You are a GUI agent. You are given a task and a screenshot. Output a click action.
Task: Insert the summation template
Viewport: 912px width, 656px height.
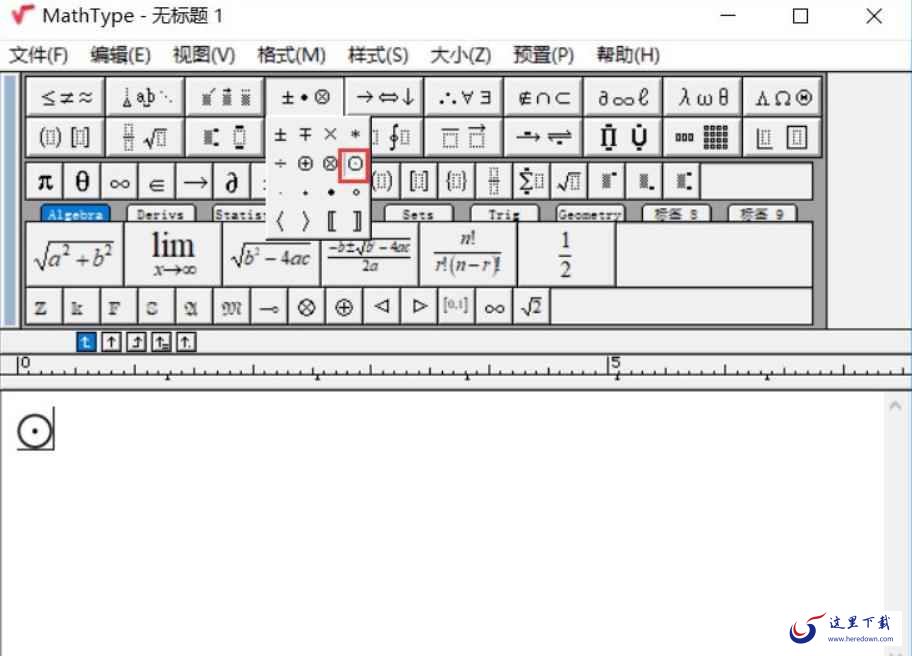pos(530,182)
